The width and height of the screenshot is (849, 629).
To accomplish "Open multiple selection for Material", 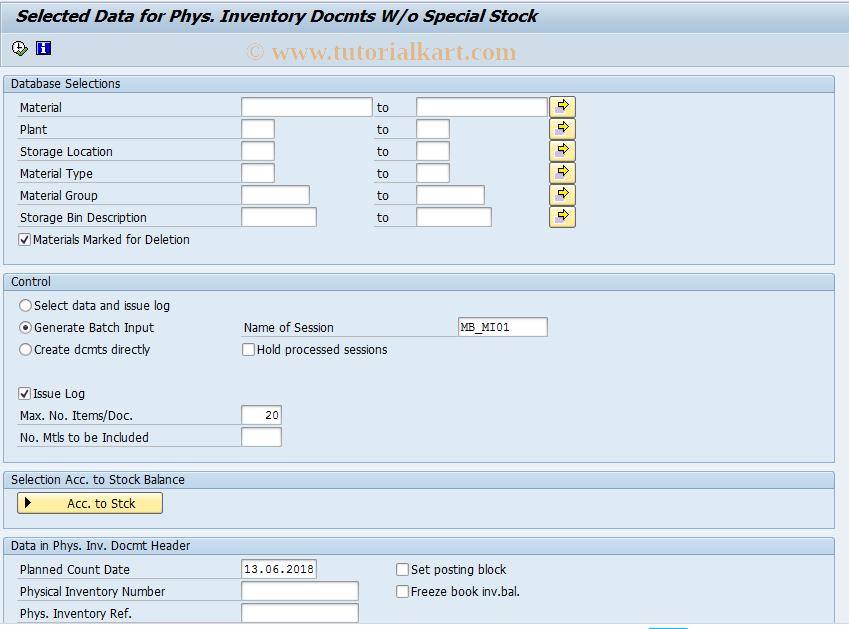I will point(563,107).
